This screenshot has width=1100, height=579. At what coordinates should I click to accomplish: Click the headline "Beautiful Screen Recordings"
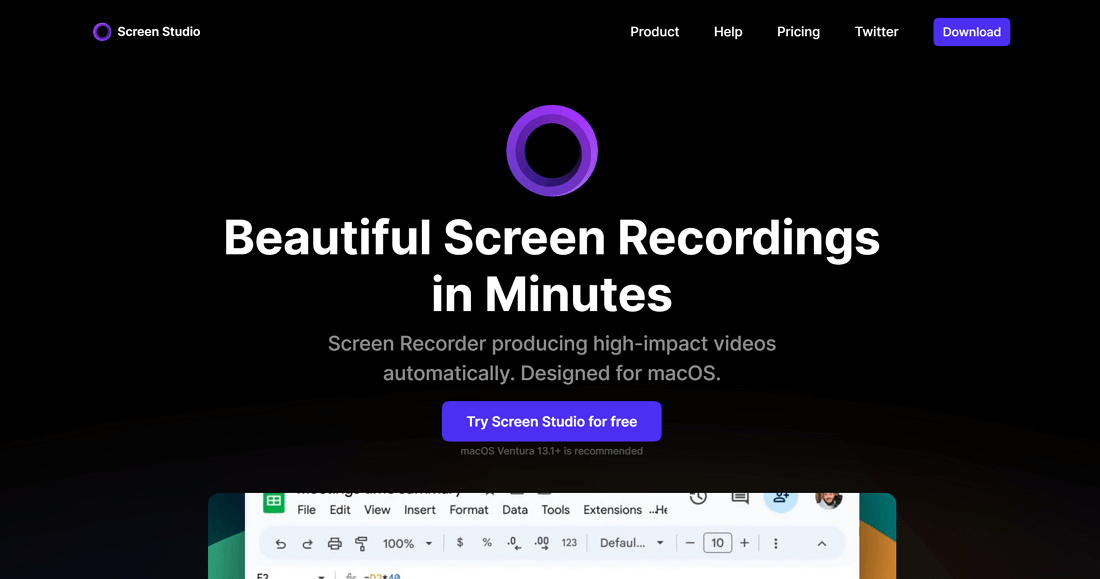tap(551, 237)
